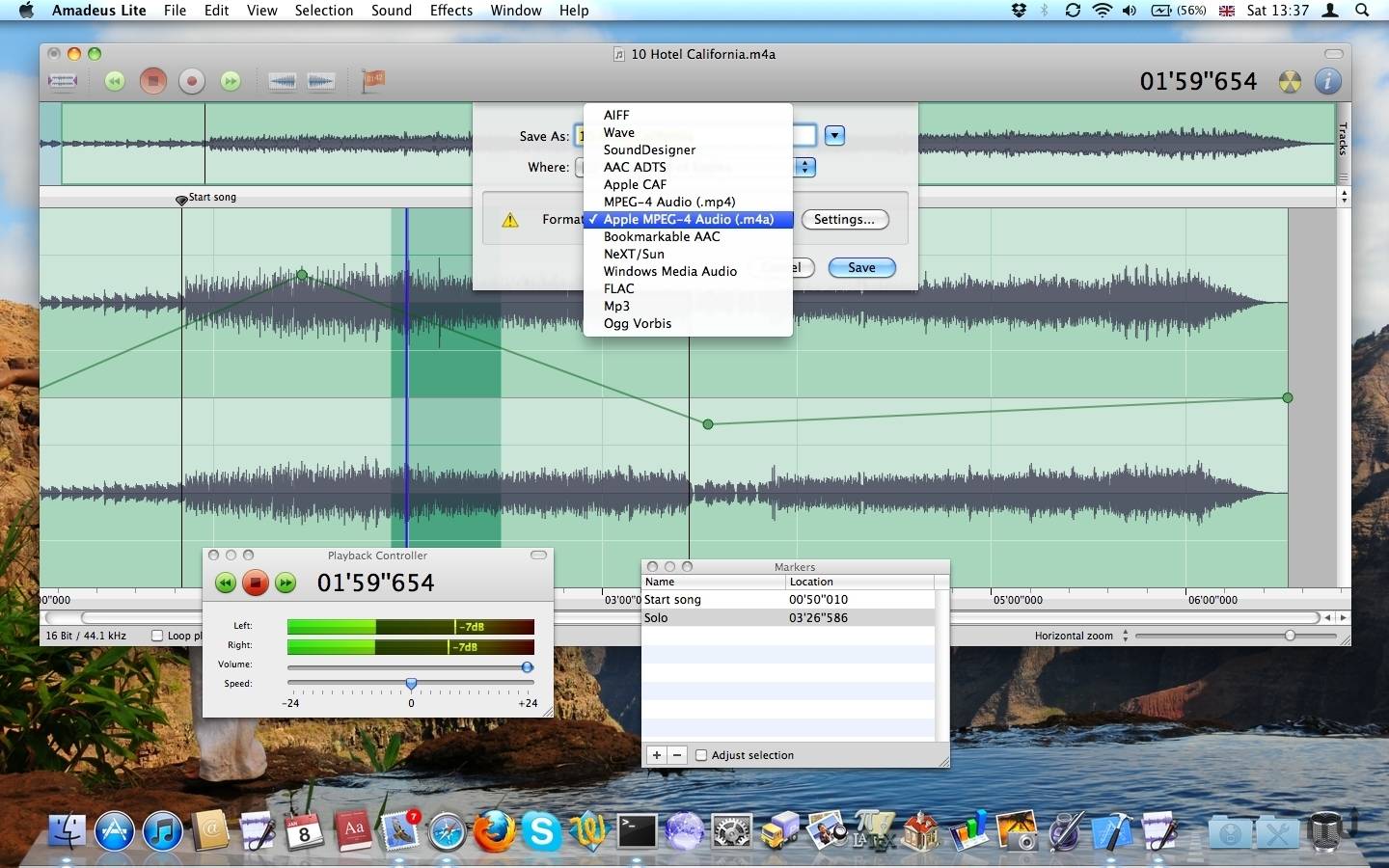Click the Save button
Screen dimensions: 1389x868
pos(861,268)
